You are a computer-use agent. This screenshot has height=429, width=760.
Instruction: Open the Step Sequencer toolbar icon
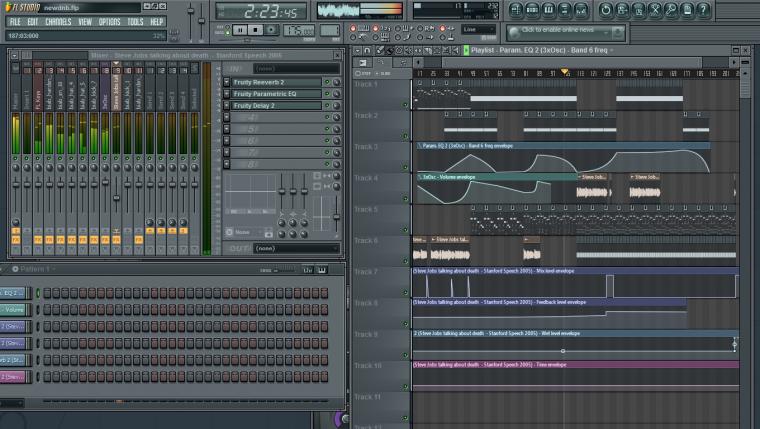pos(532,10)
